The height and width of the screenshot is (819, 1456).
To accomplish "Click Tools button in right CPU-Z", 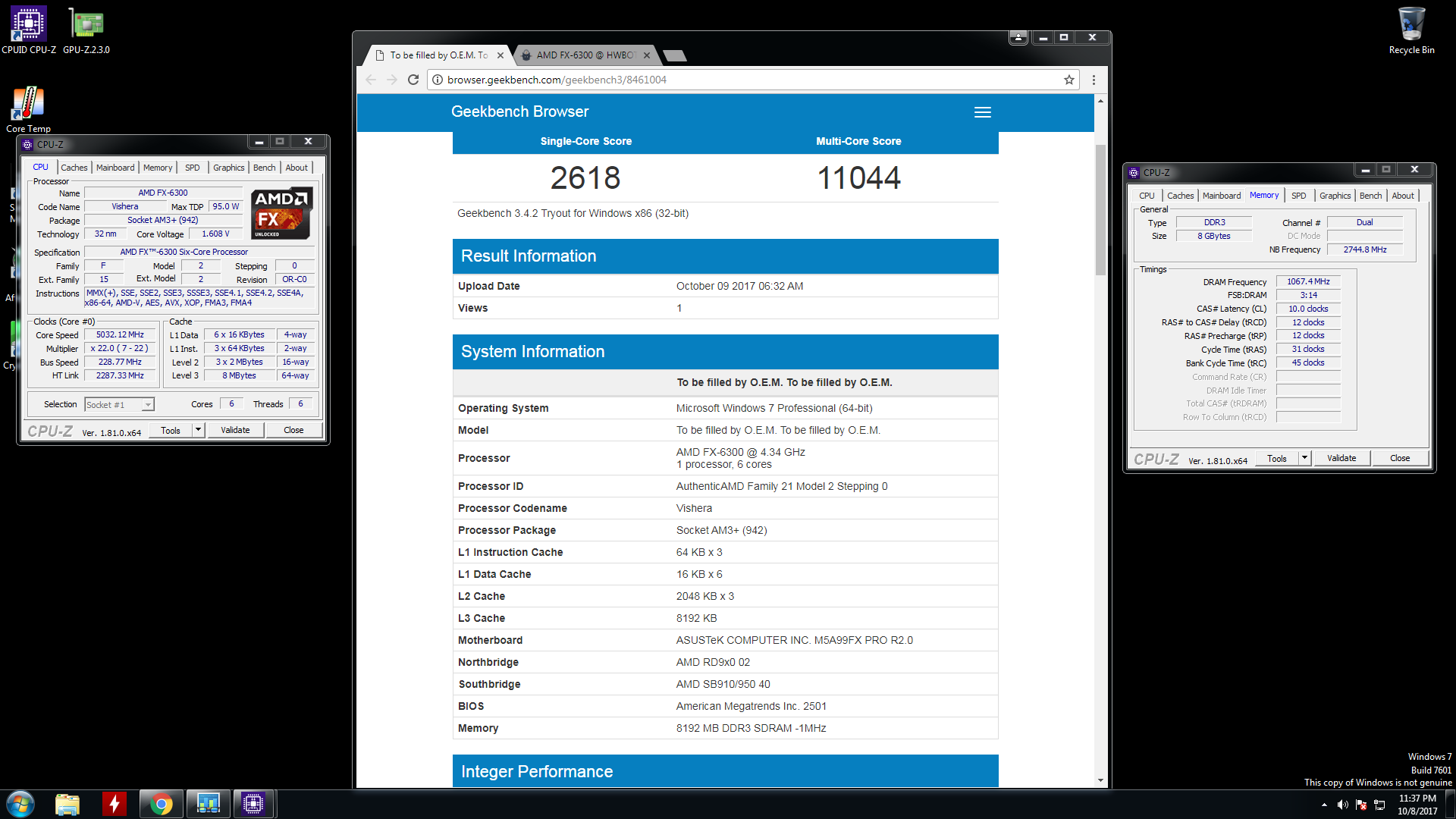I will point(1277,458).
